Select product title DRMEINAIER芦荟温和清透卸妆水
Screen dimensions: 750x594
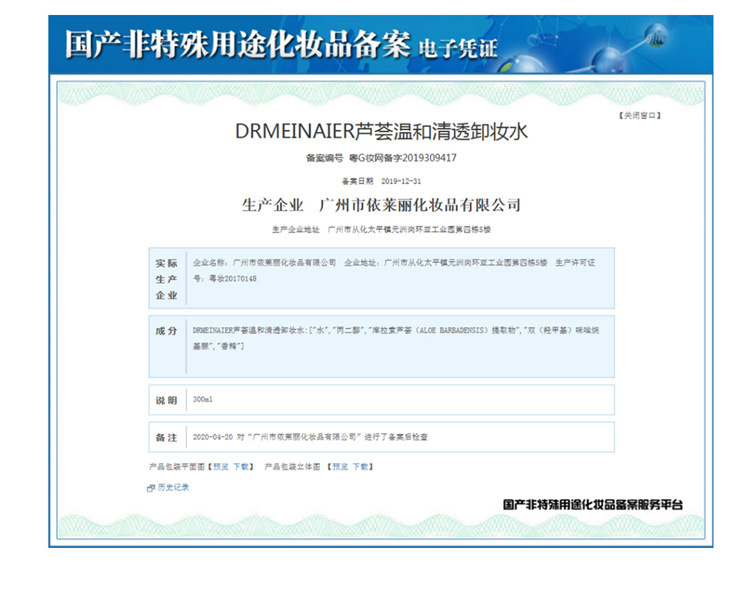click(x=381, y=132)
